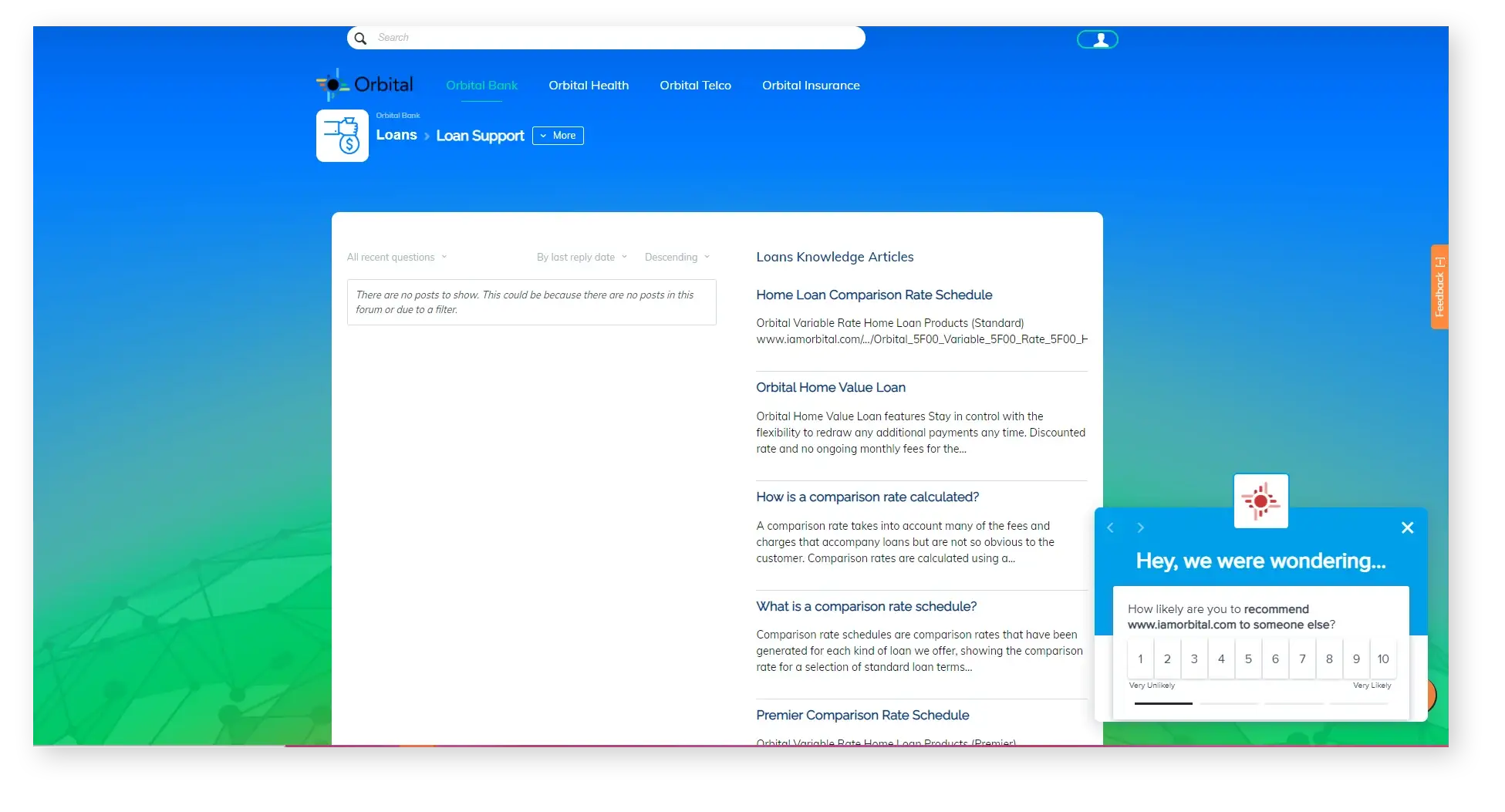Choose rating 5 in survey

(1248, 659)
